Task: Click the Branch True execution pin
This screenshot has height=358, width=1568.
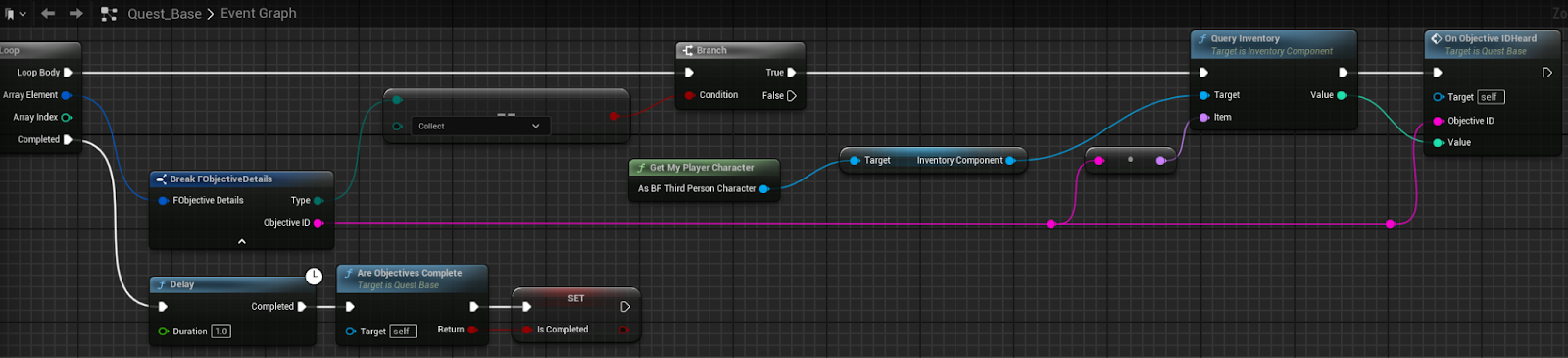Action: (x=792, y=73)
